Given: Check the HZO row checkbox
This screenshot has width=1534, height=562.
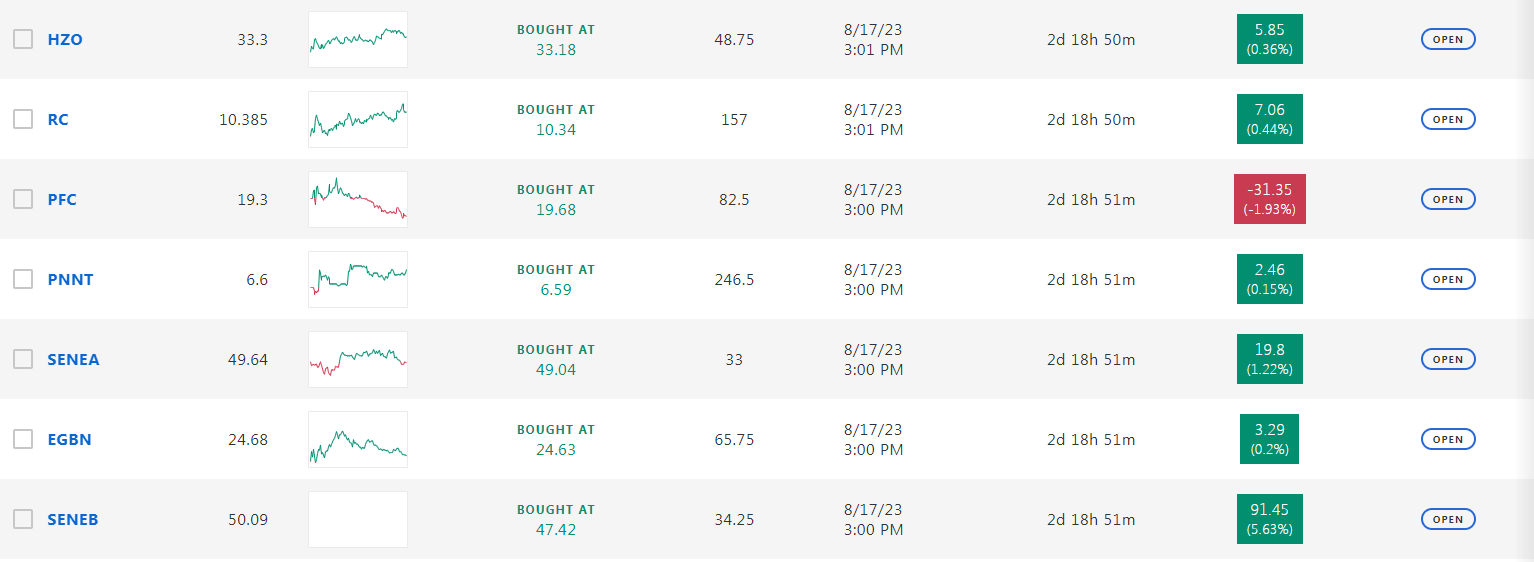Looking at the screenshot, I should click(23, 39).
